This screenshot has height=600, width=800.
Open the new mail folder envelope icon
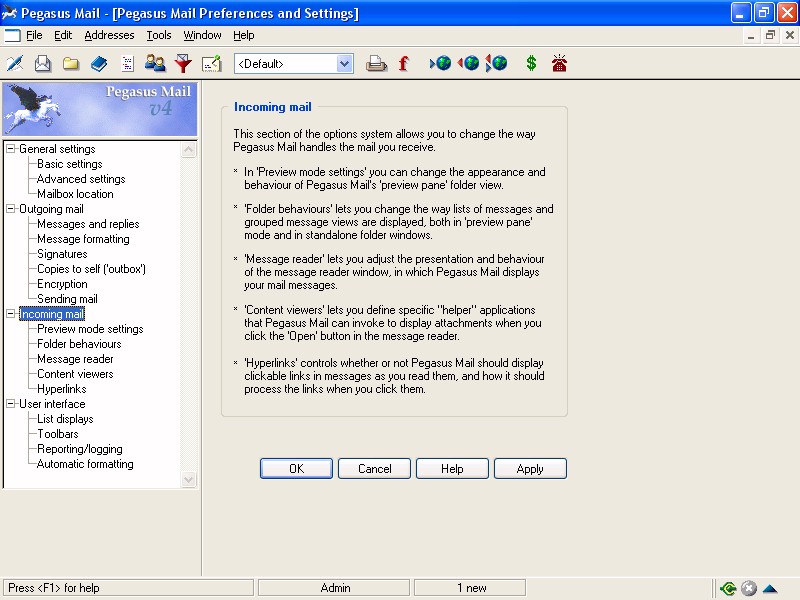pos(43,64)
